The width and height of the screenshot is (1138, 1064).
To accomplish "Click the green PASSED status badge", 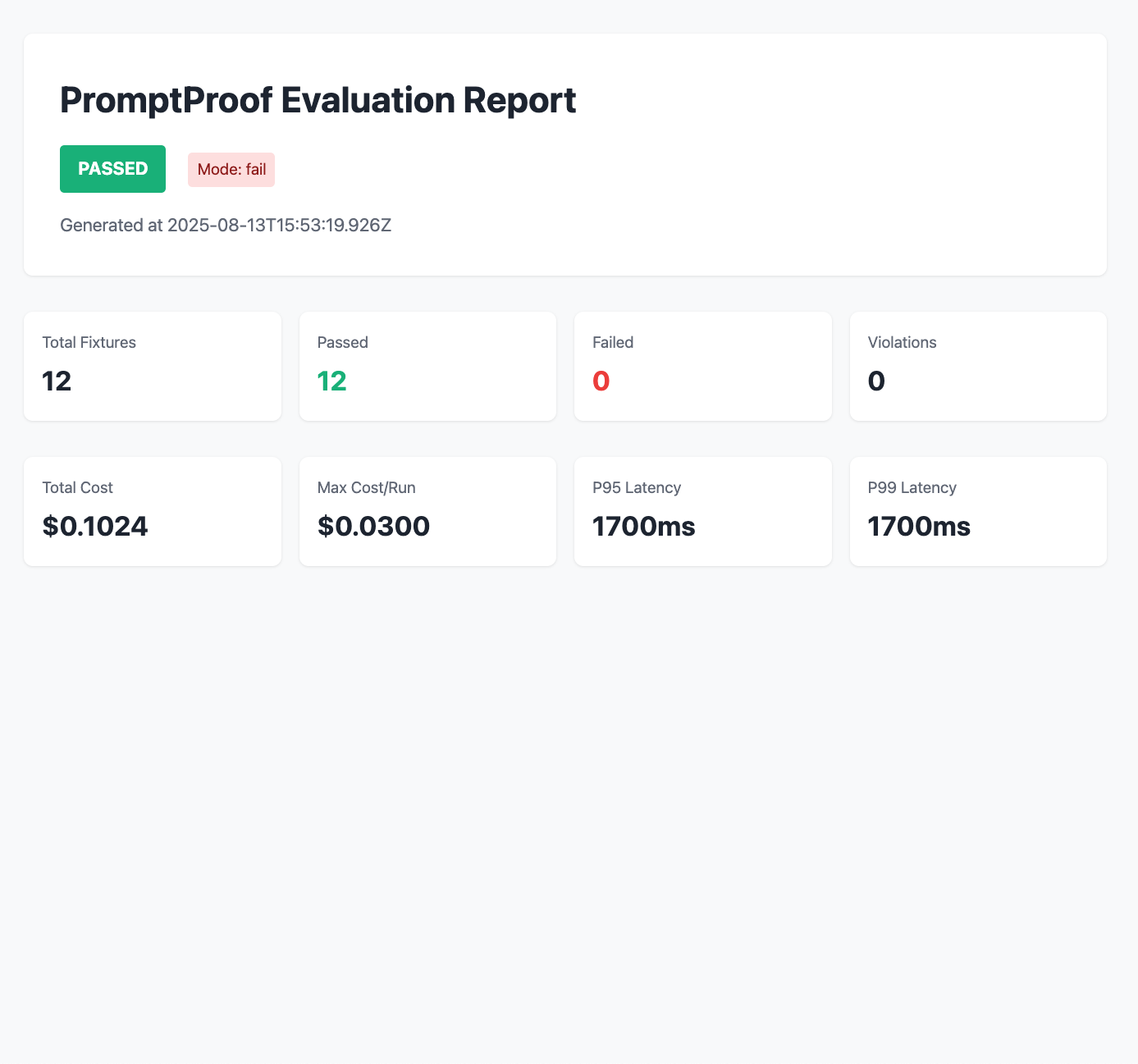I will 112,169.
